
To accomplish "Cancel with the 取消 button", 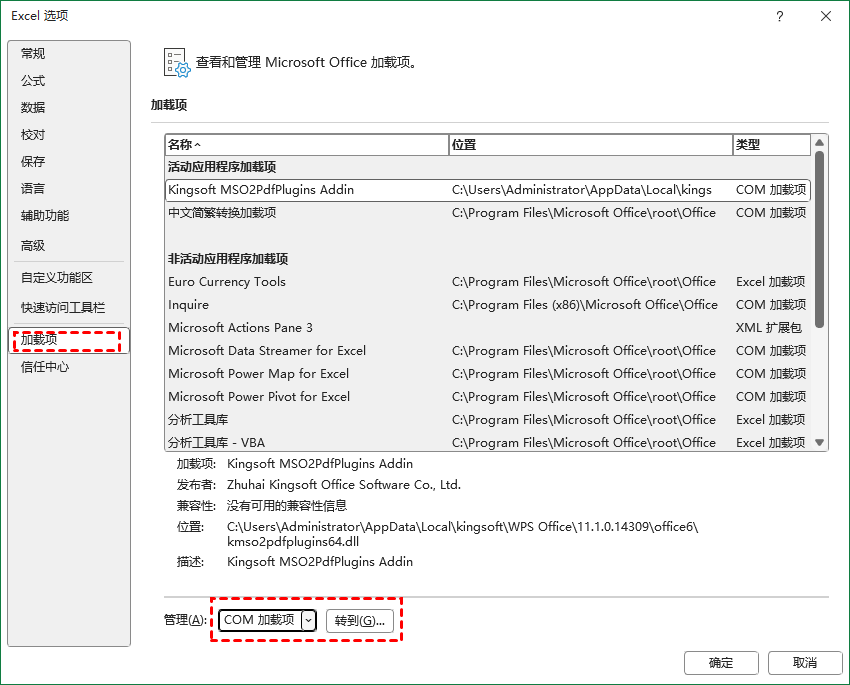I will [805, 663].
